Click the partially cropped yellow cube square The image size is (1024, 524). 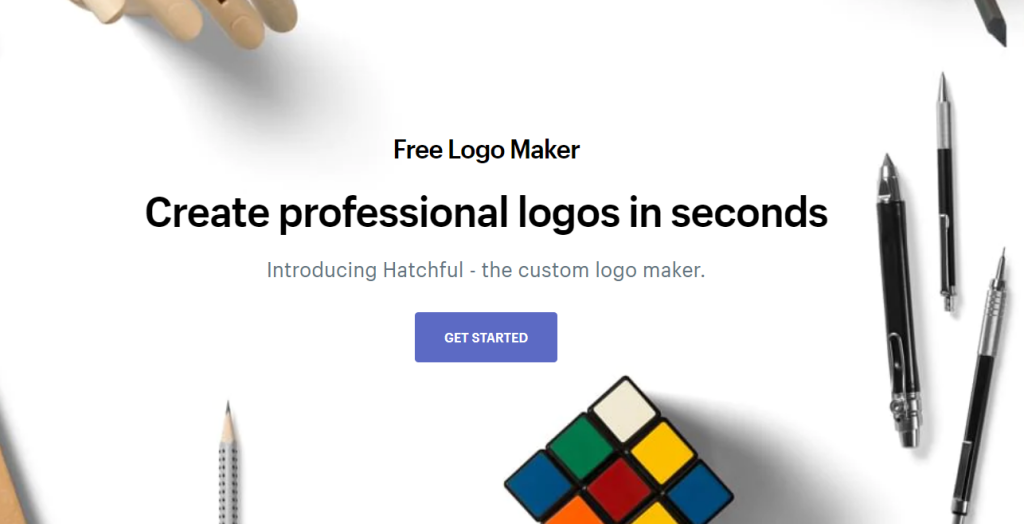655,514
